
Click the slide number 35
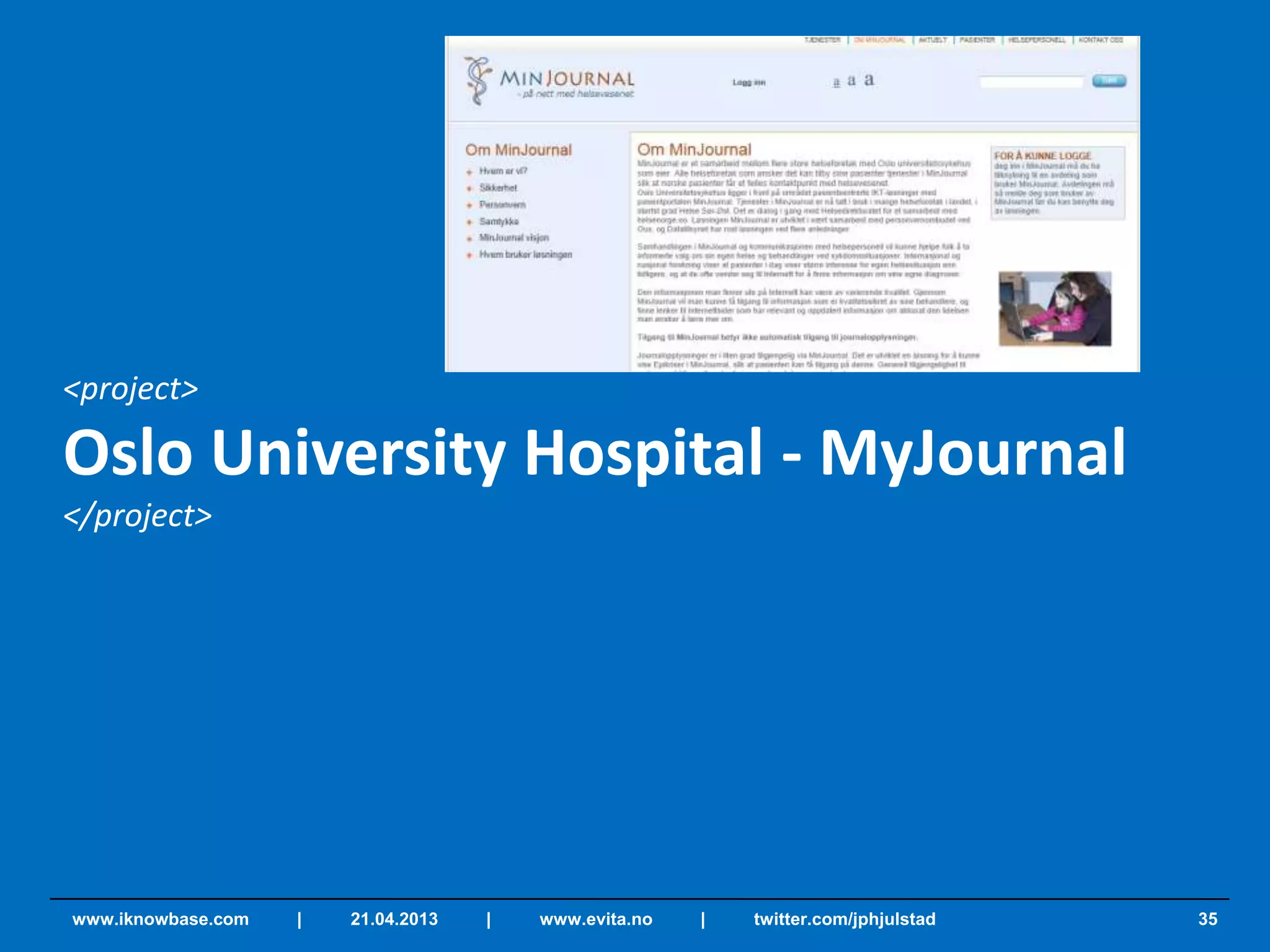(1207, 919)
